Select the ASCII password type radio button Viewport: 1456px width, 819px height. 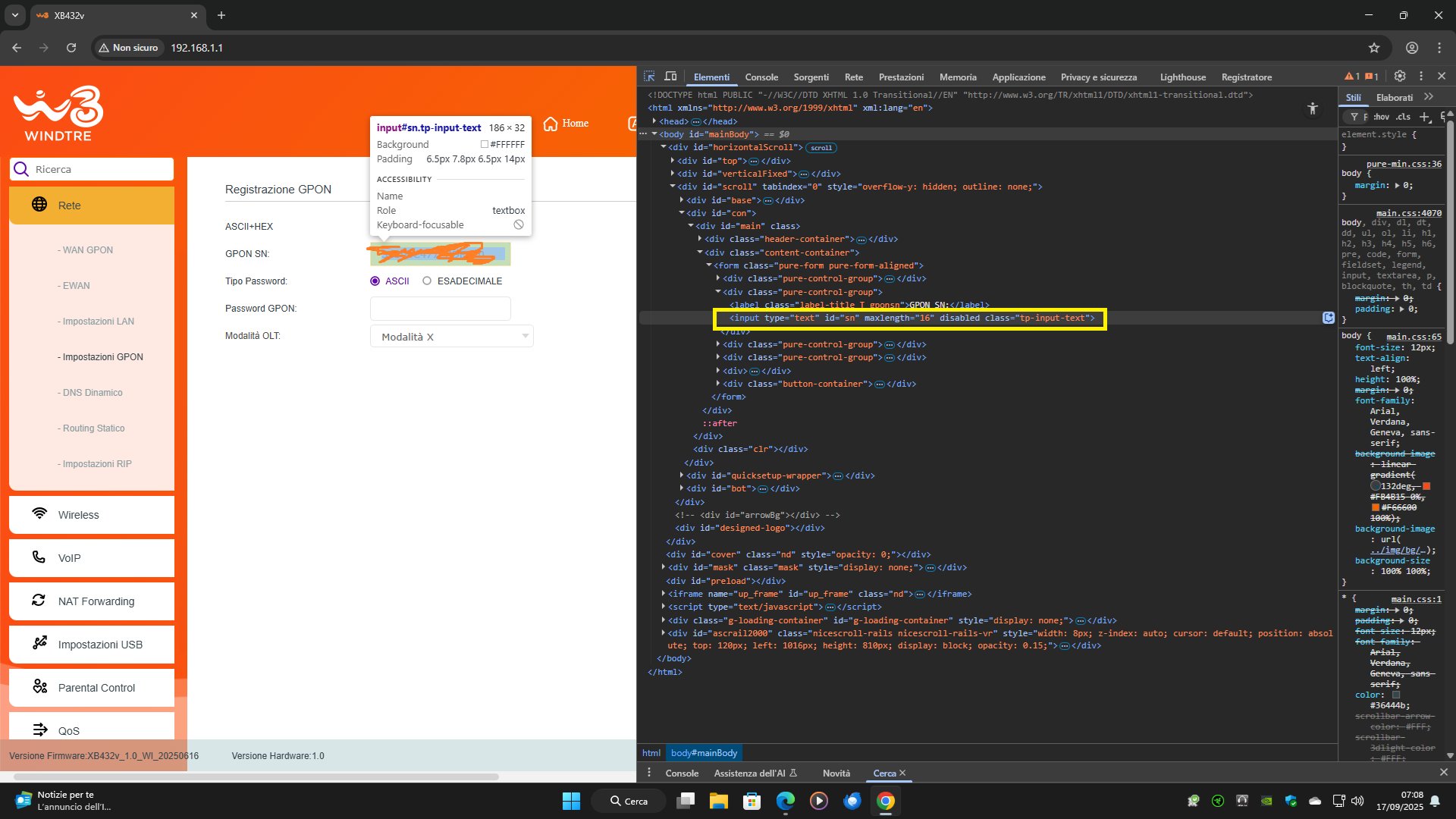tap(375, 281)
